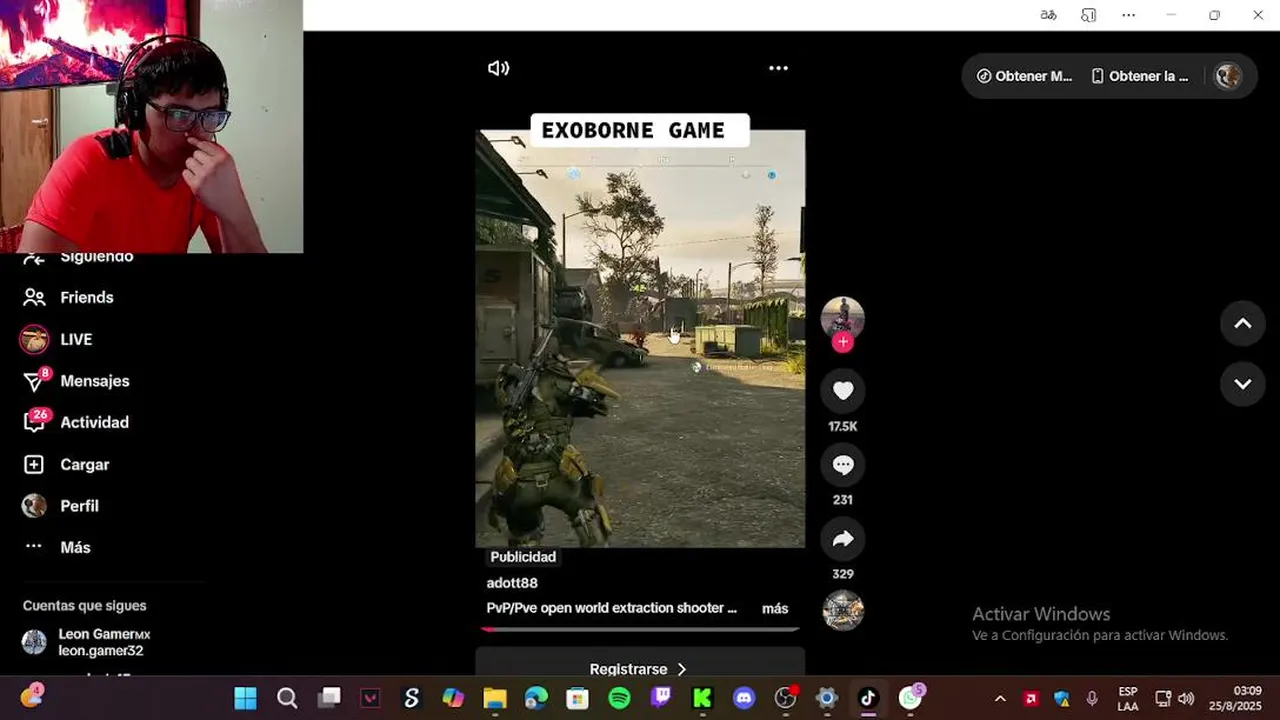
Task: Open the Valorant icon in taskbar
Action: pyautogui.click(x=370, y=698)
